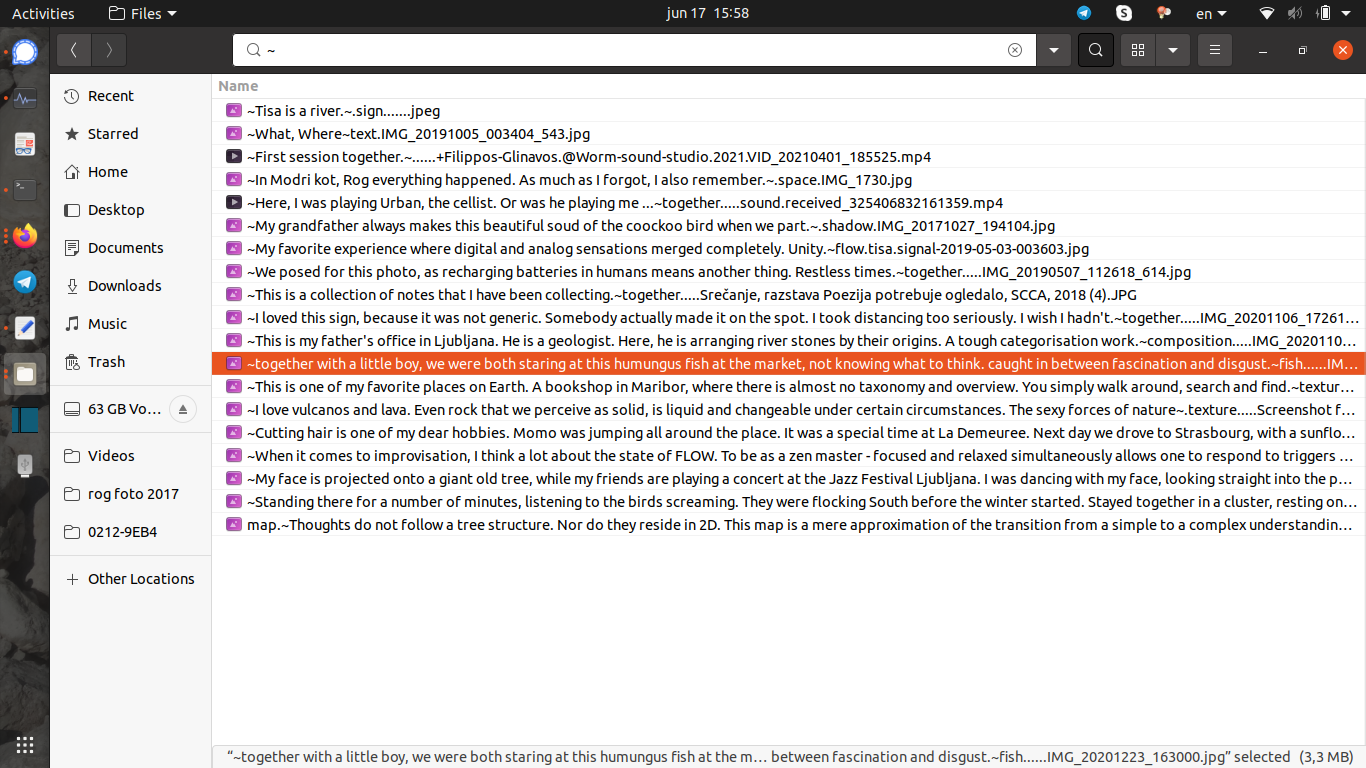This screenshot has width=1366, height=768.
Task: Select the '~Tisa is a river' file
Action: click(788, 111)
